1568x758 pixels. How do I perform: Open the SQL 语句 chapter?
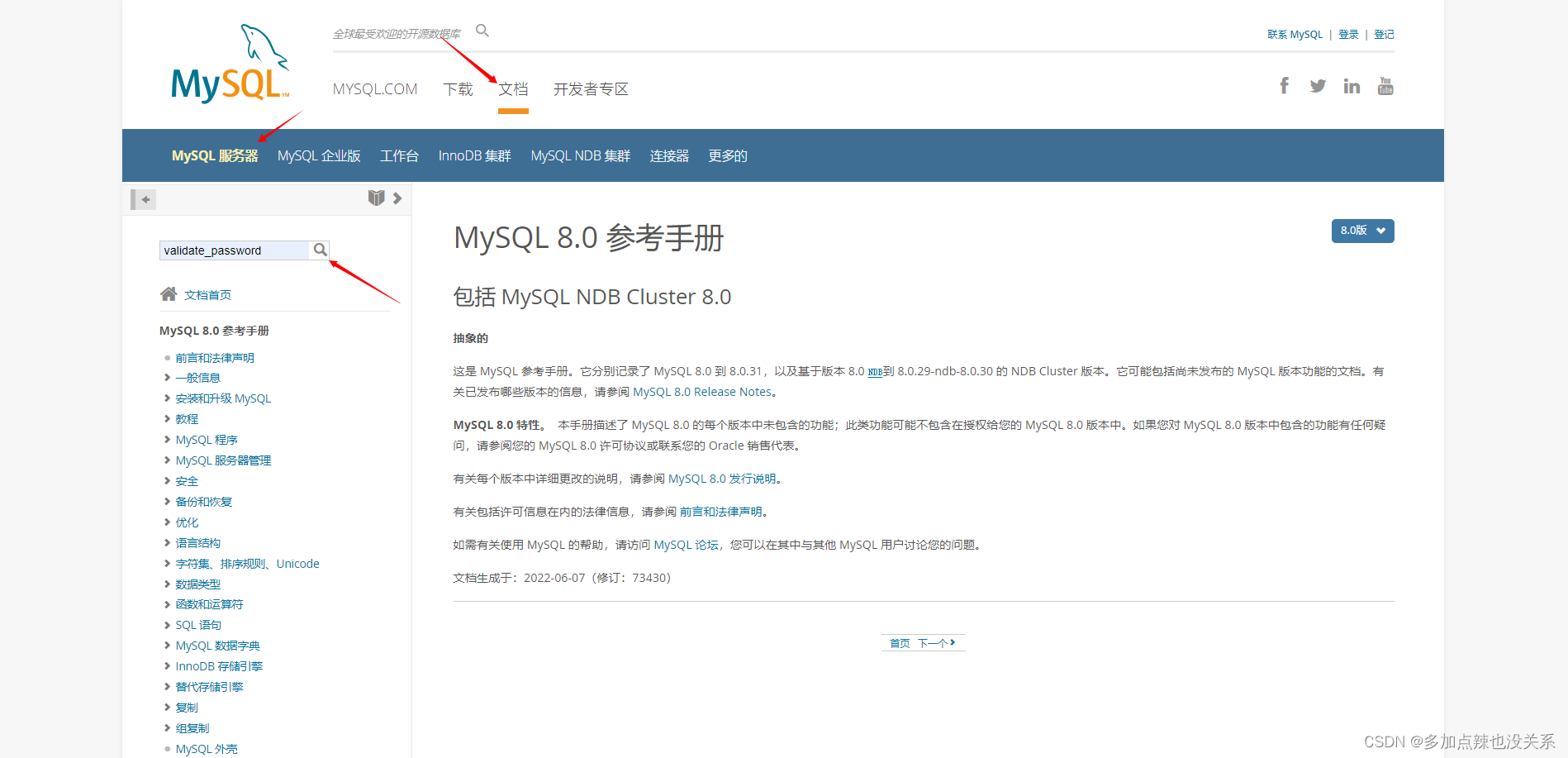tap(198, 625)
